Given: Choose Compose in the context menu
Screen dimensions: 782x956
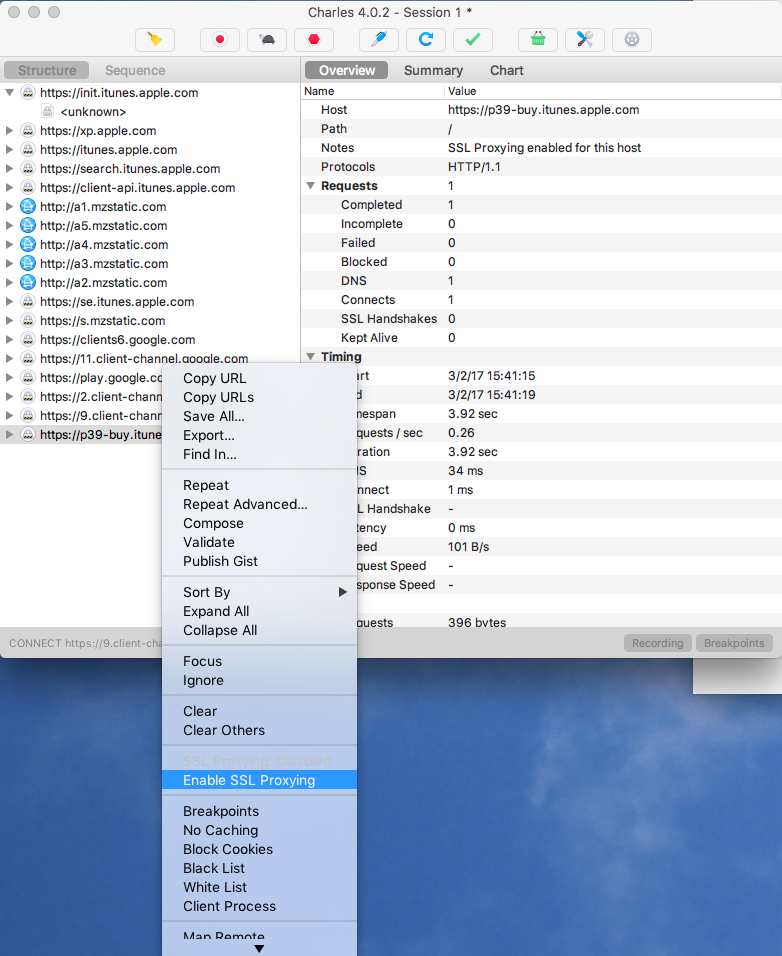Looking at the screenshot, I should point(259,523).
